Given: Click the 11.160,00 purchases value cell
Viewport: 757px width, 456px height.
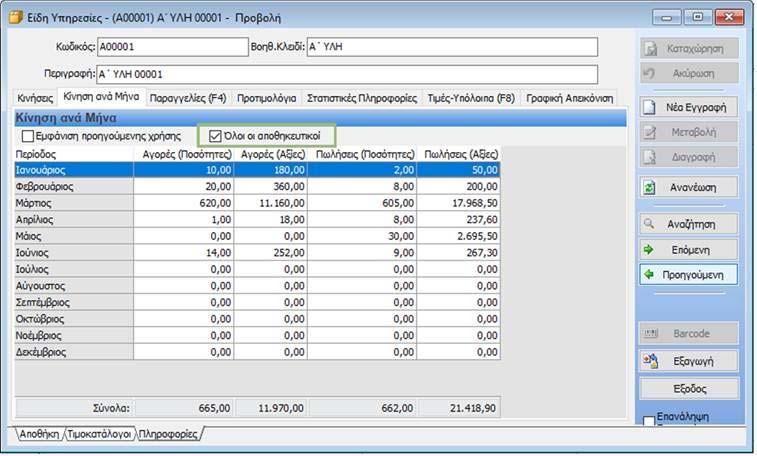Looking at the screenshot, I should tap(271, 203).
